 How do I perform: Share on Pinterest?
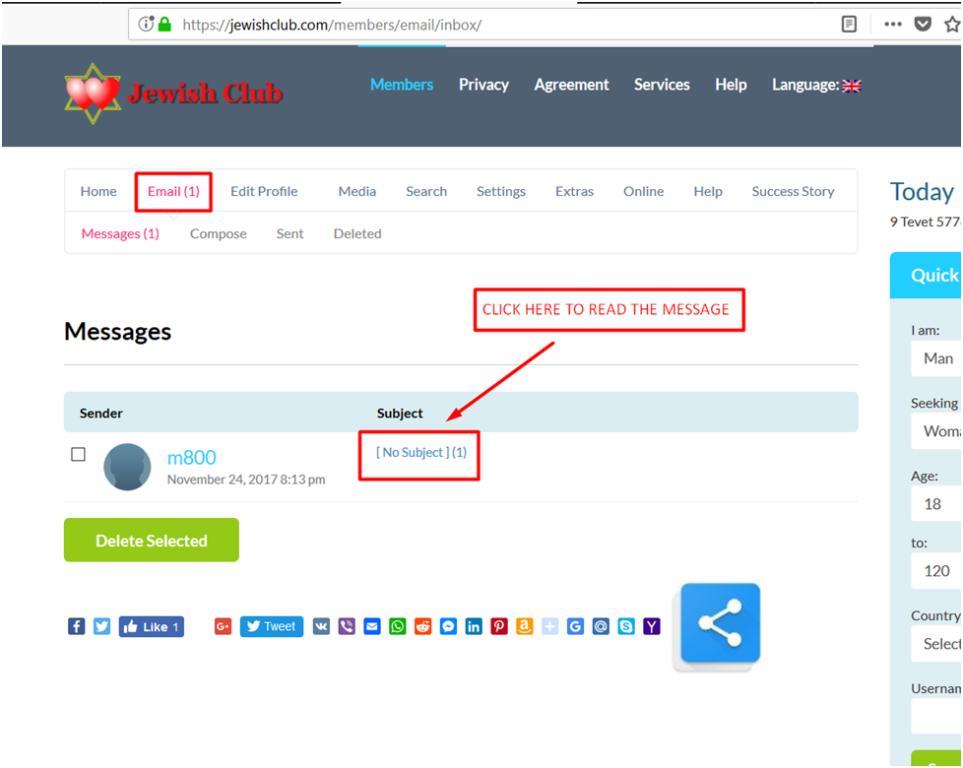tap(499, 626)
